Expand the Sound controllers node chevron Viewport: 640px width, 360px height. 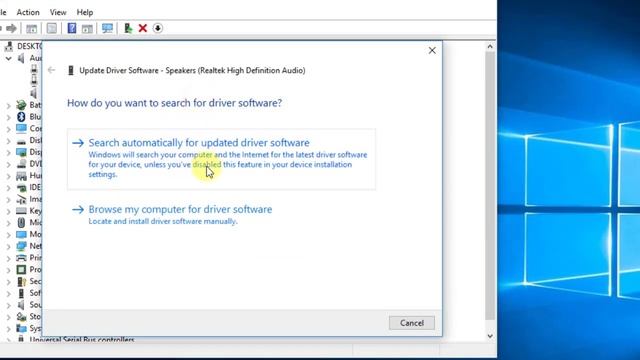(9, 305)
